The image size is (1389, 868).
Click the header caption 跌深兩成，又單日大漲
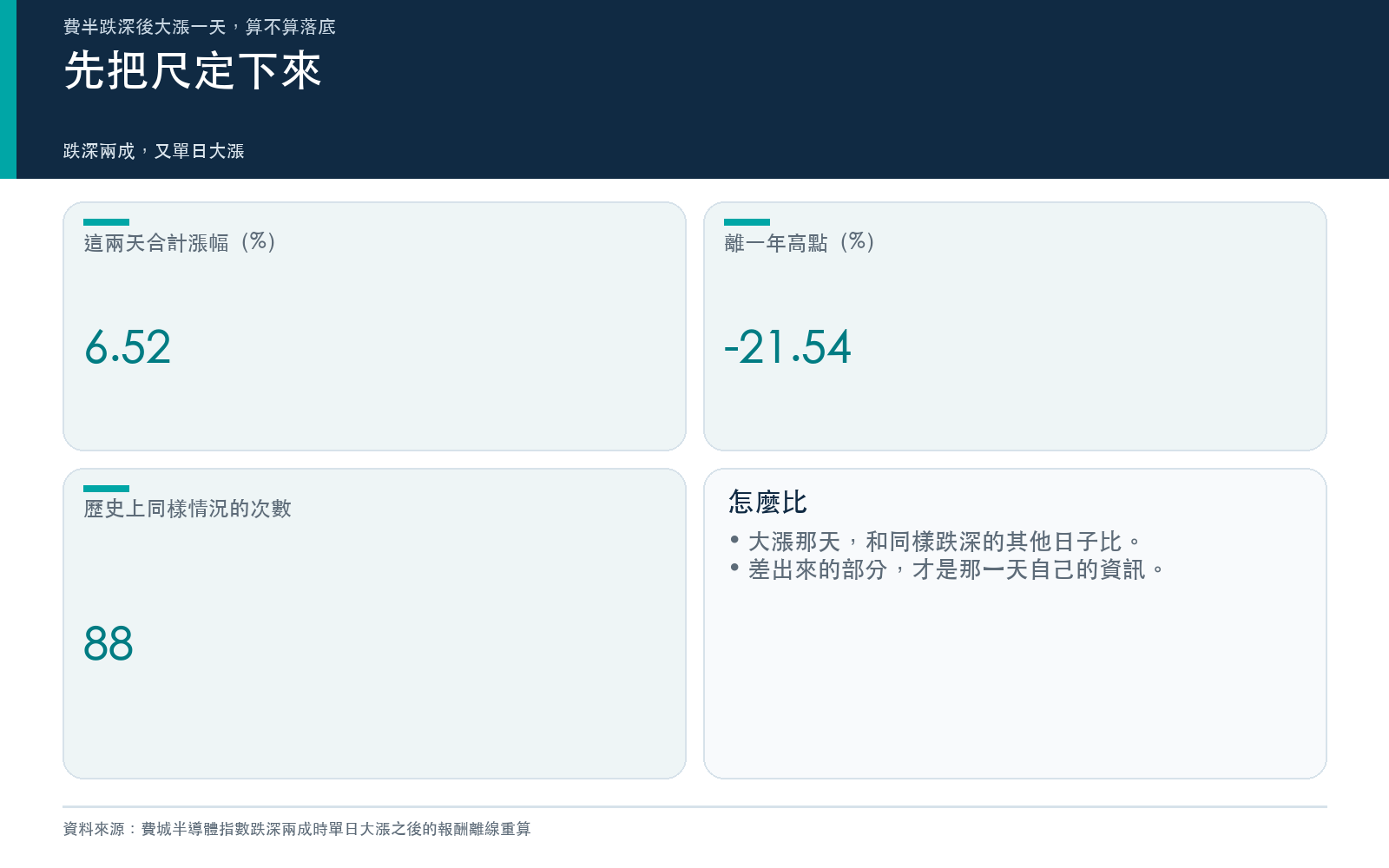[x=154, y=151]
